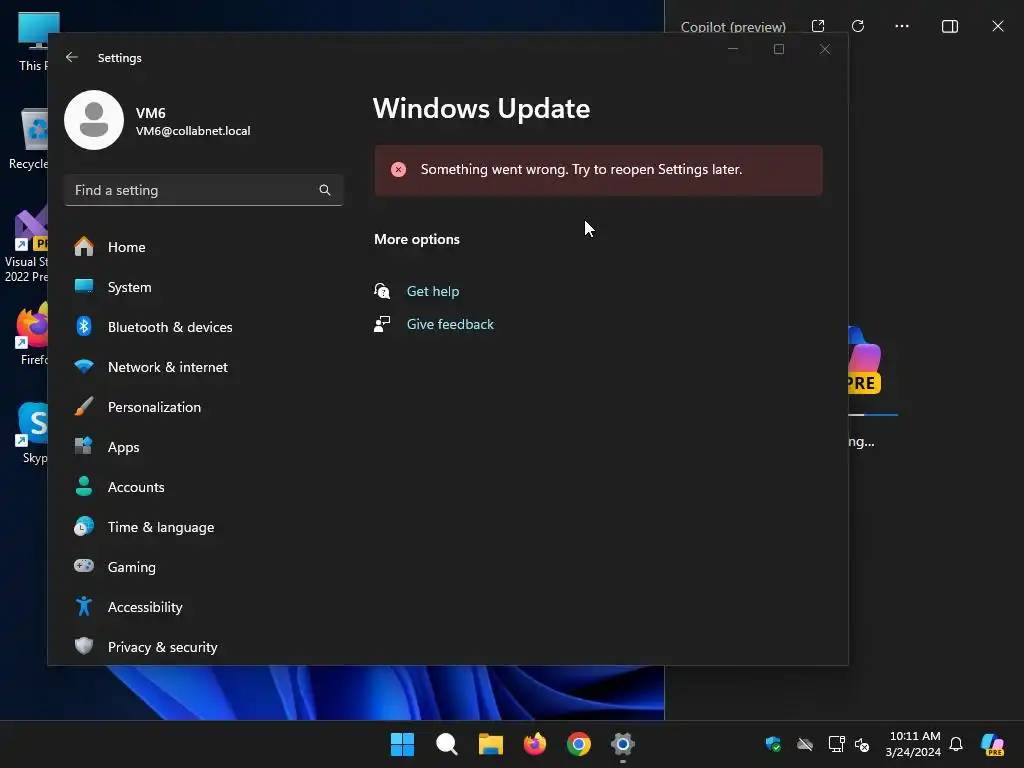Click the network status tray icon
This screenshot has height=768, width=1024.
tap(837, 744)
